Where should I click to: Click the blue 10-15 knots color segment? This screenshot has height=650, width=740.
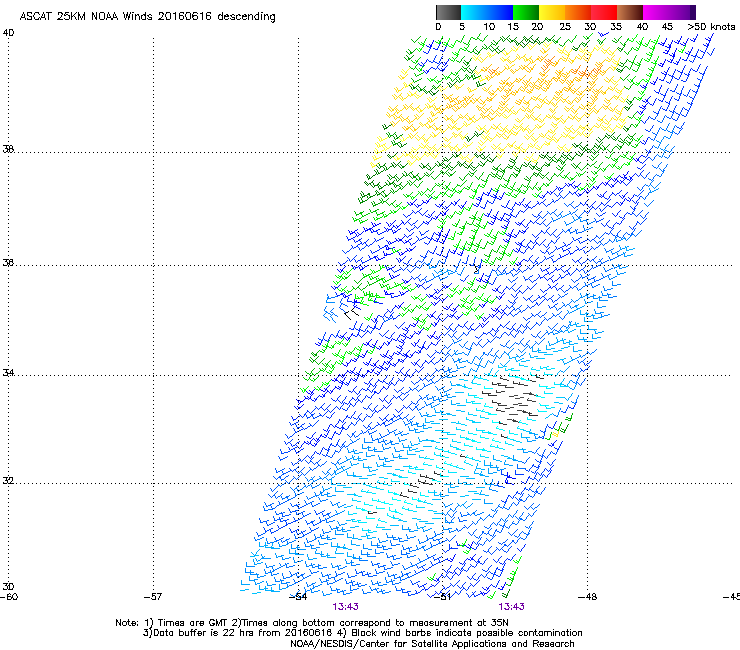click(x=500, y=12)
